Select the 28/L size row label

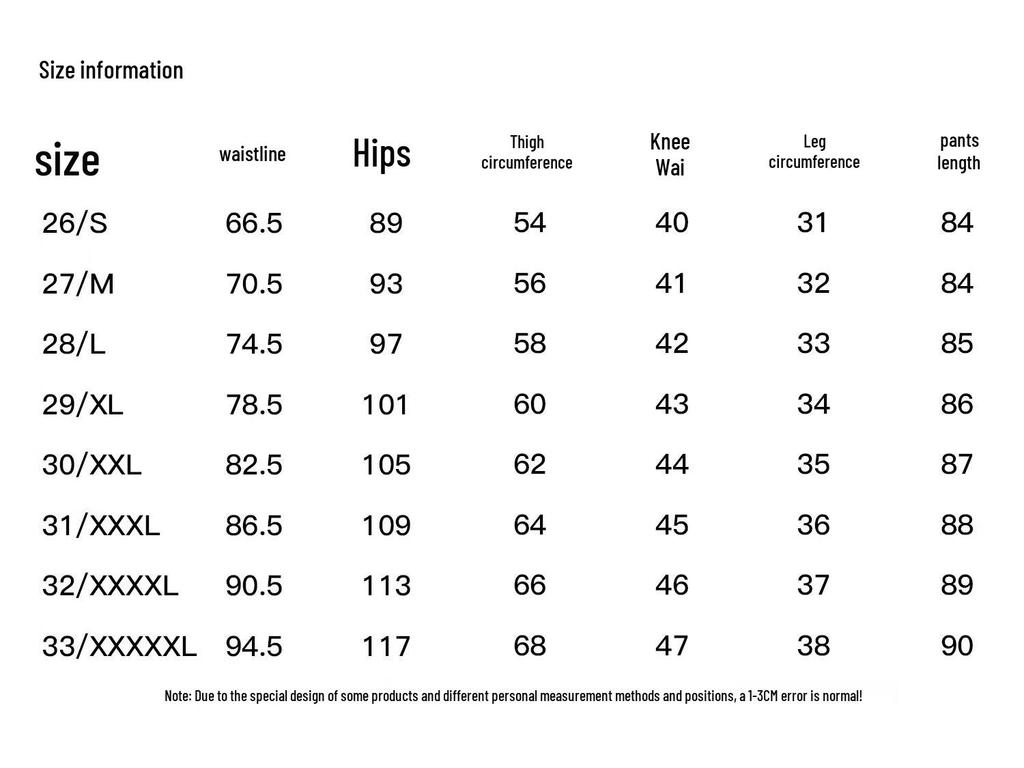[74, 344]
